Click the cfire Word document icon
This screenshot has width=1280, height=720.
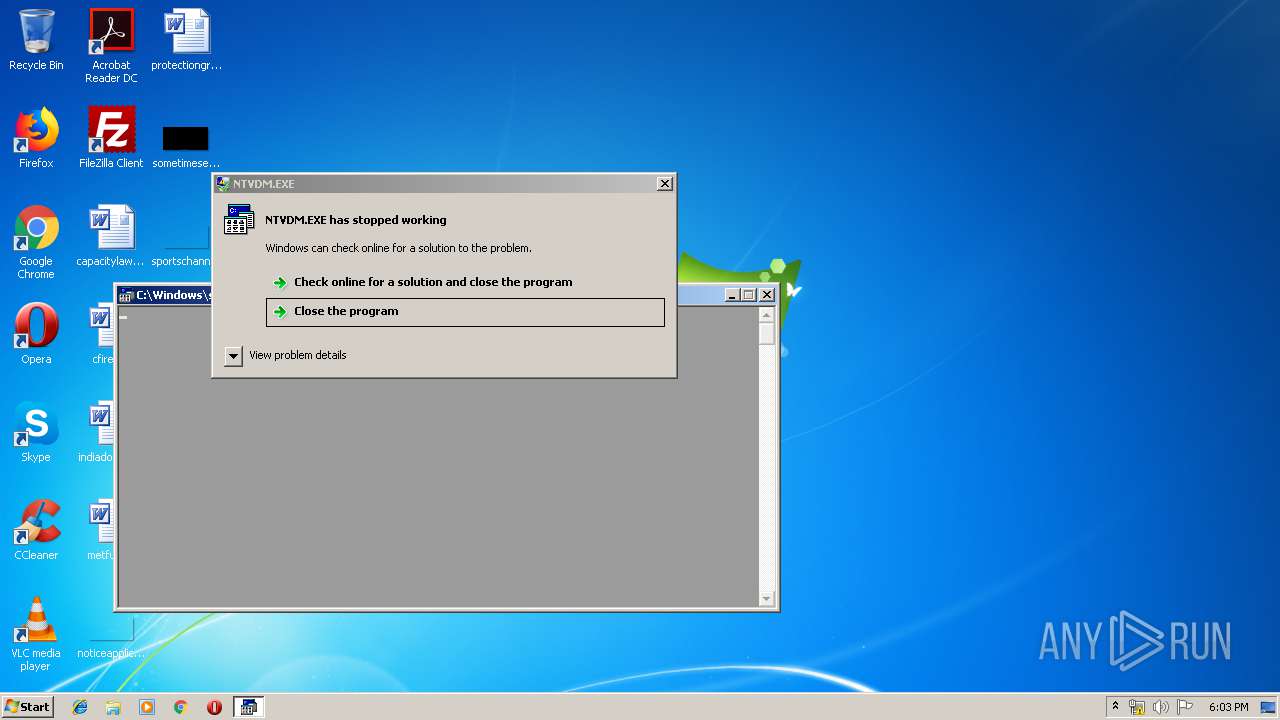tap(101, 334)
